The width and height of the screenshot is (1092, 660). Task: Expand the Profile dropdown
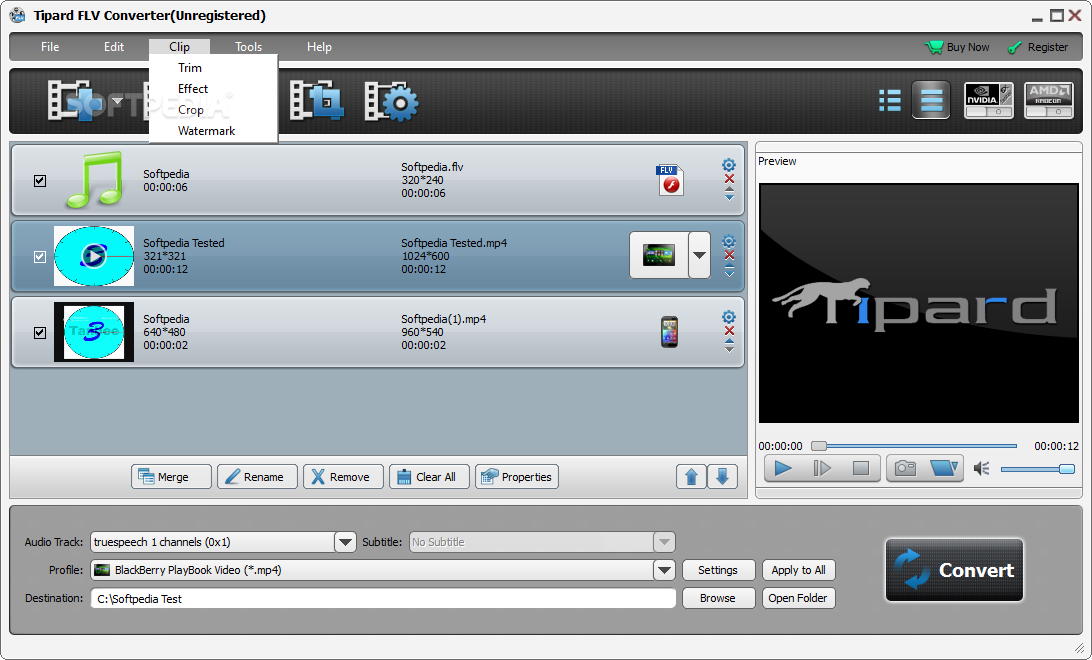(x=664, y=570)
